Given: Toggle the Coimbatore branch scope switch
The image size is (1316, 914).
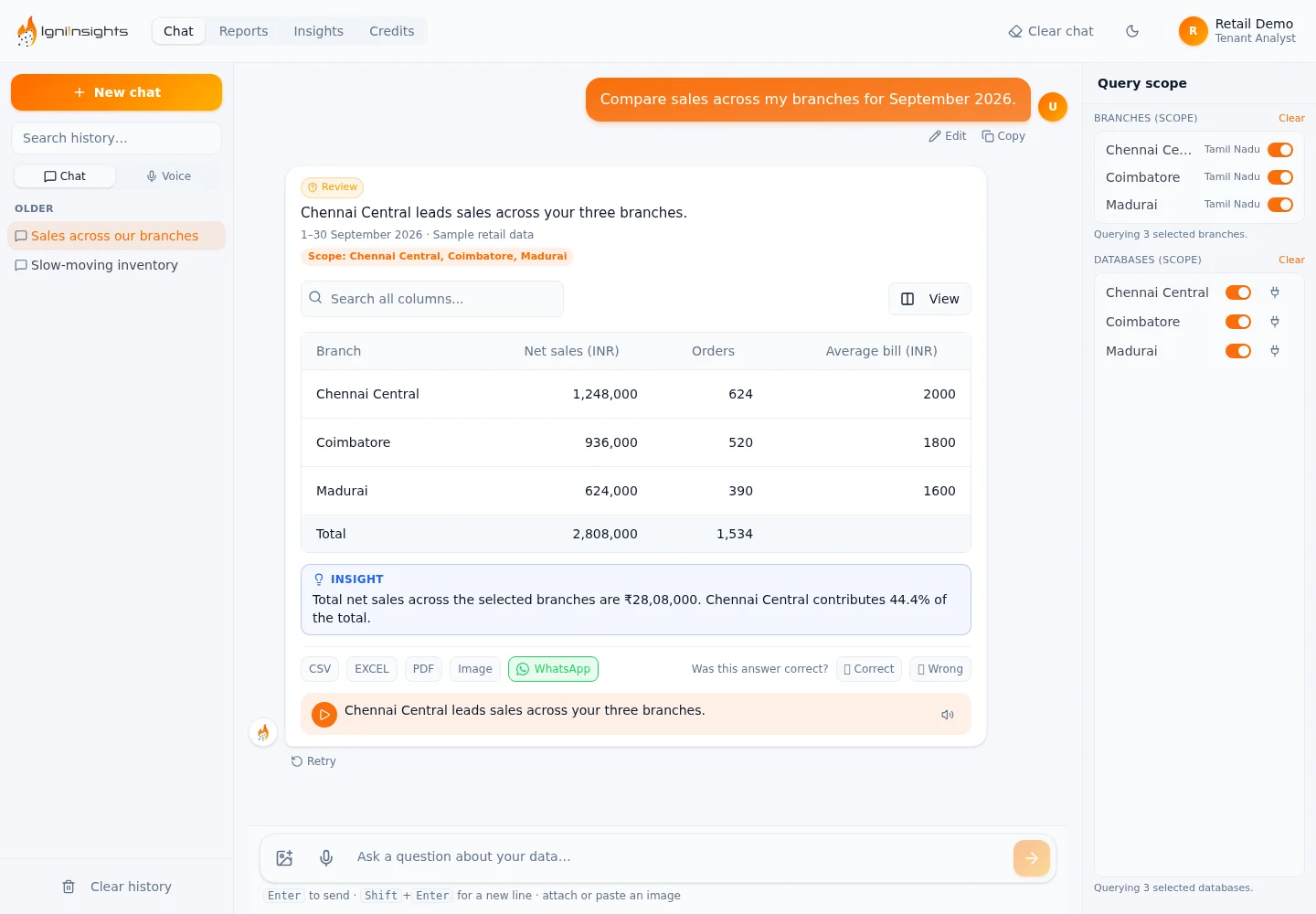Looking at the screenshot, I should [1280, 177].
